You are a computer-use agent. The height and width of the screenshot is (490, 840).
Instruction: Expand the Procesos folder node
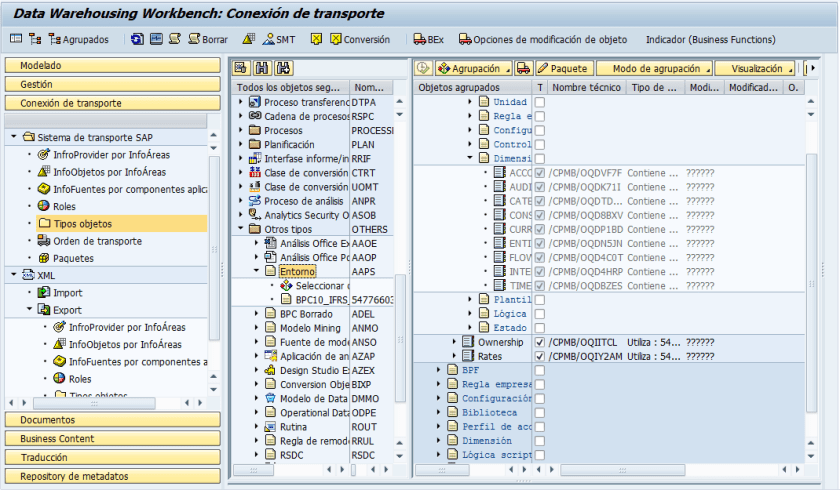point(241,131)
